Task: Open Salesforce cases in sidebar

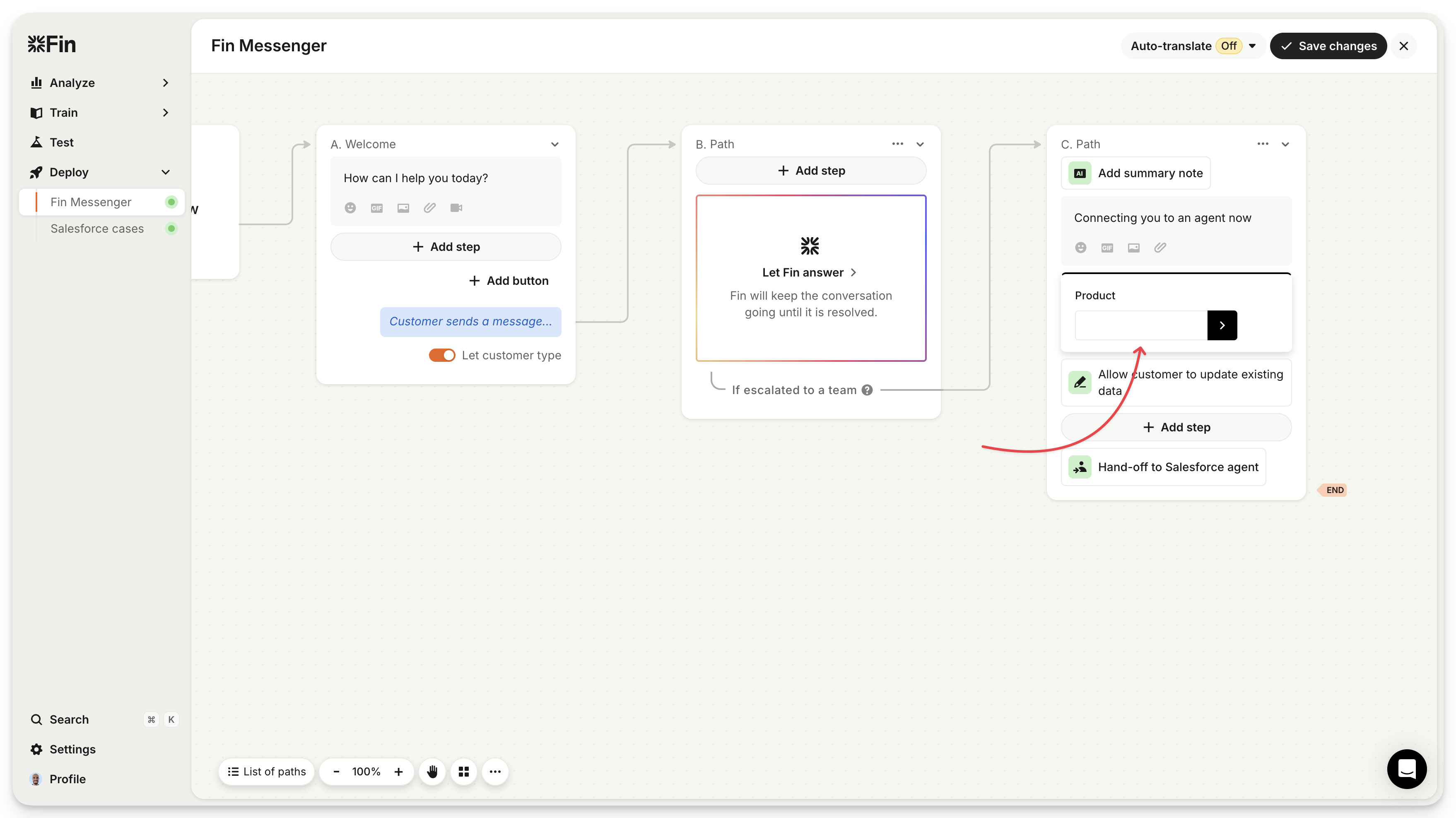Action: coord(97,229)
